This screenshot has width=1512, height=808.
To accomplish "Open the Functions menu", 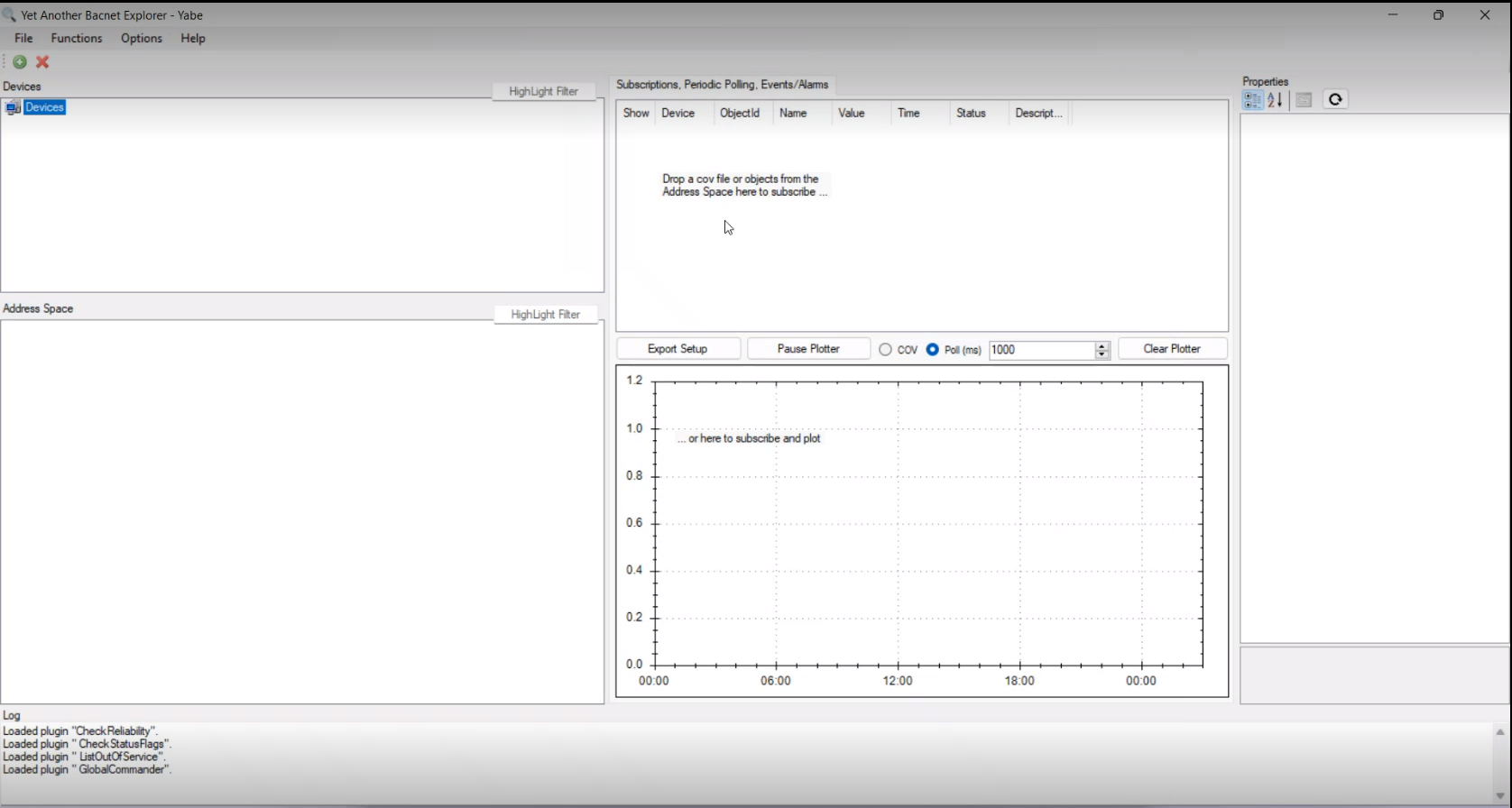I will pos(77,38).
